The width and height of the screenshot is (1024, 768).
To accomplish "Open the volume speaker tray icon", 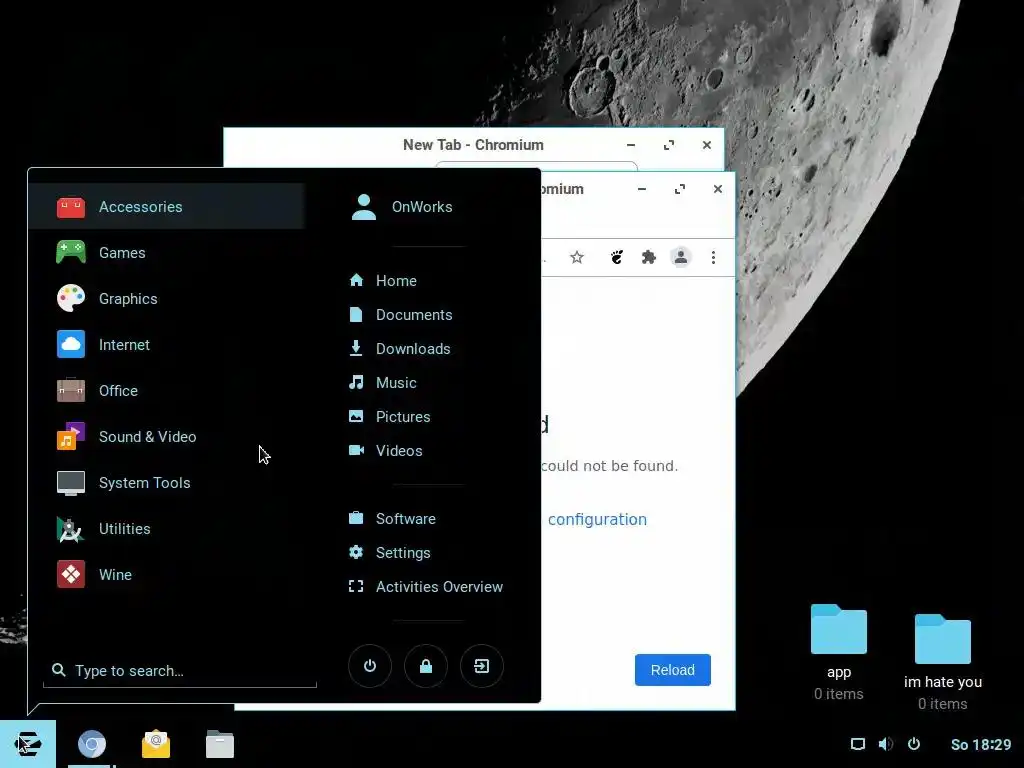I will pyautogui.click(x=886, y=744).
